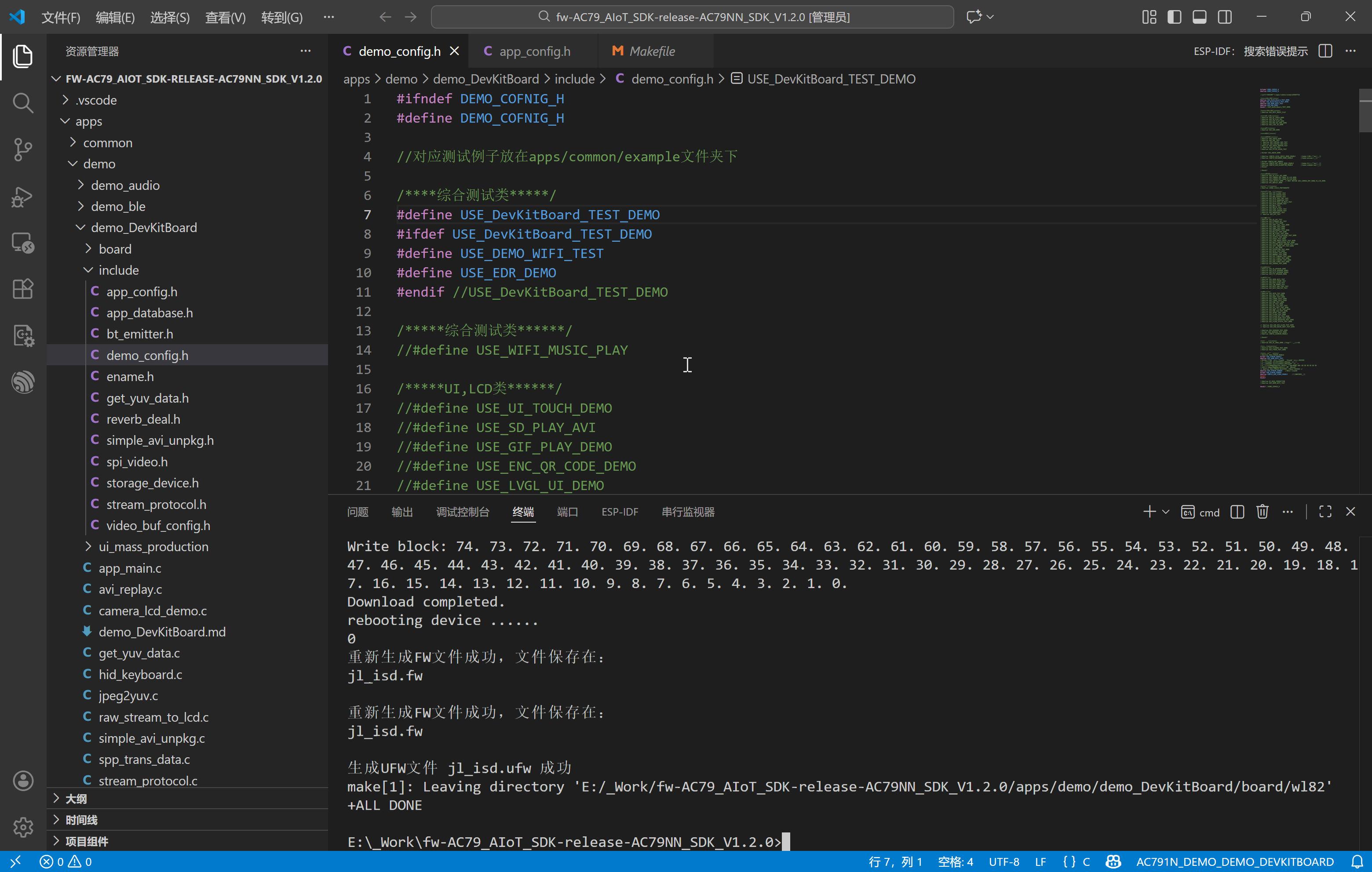Viewport: 1372px width, 872px height.
Task: Open the Manage gear icon
Action: 23,827
